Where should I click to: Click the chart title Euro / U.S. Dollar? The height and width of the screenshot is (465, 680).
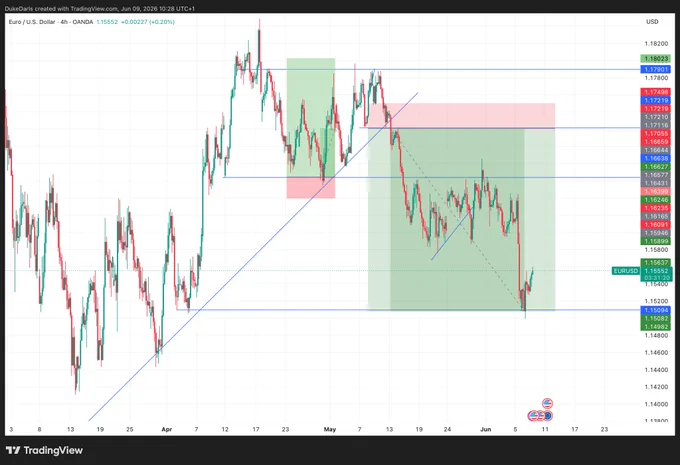coord(32,22)
